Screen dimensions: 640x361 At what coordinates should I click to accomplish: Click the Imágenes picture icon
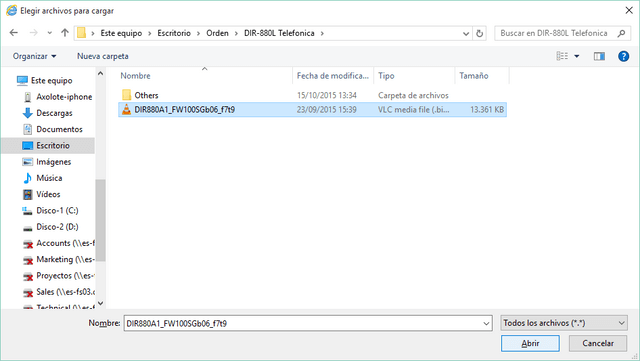tap(27, 162)
